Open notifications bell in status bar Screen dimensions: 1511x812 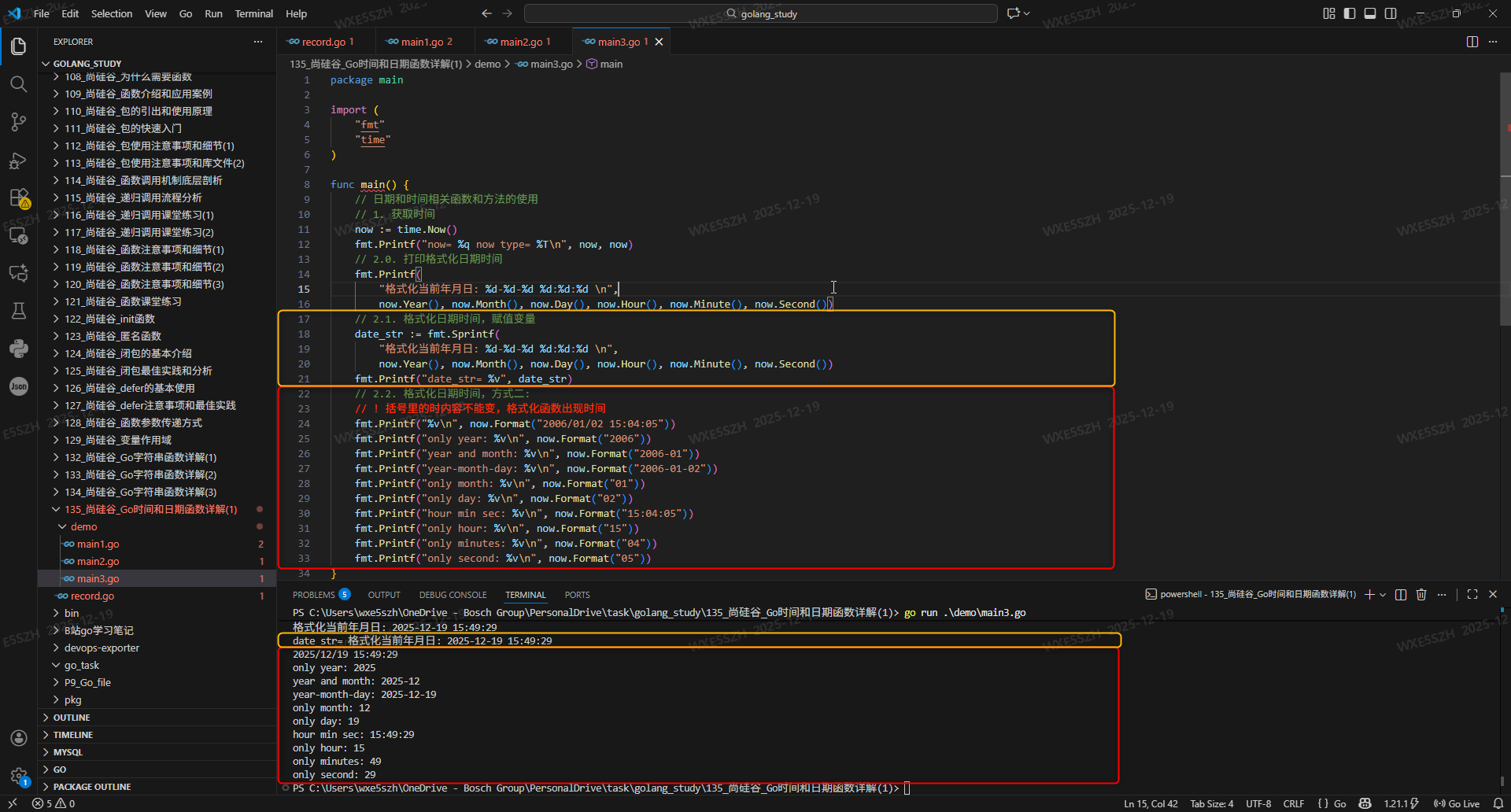point(1498,803)
